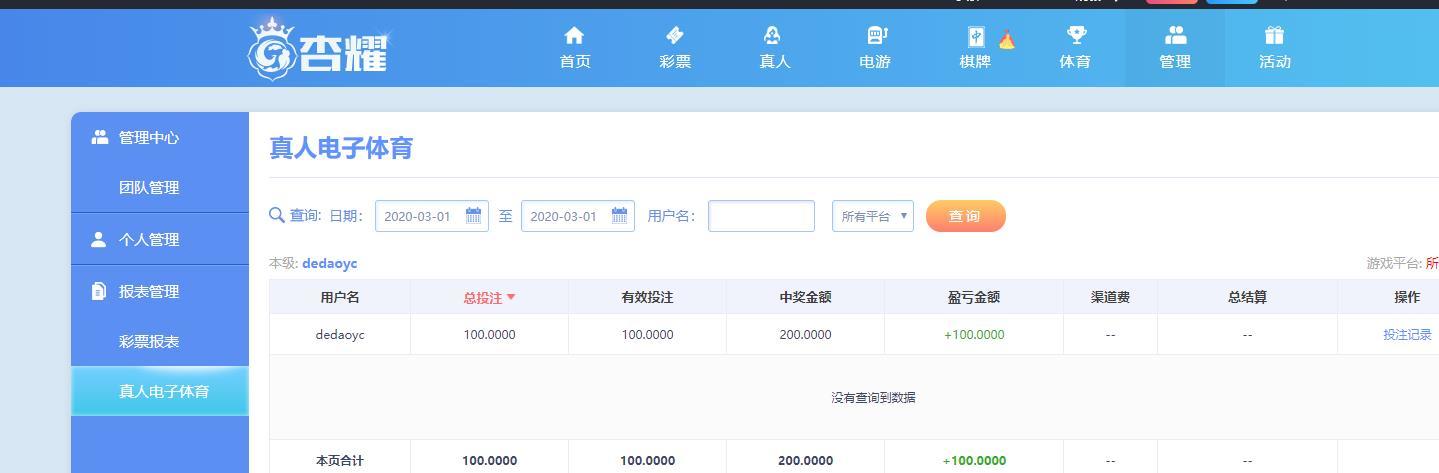Select 彩票报表 in the sidebar
This screenshot has width=1439, height=473.
pyautogui.click(x=149, y=342)
